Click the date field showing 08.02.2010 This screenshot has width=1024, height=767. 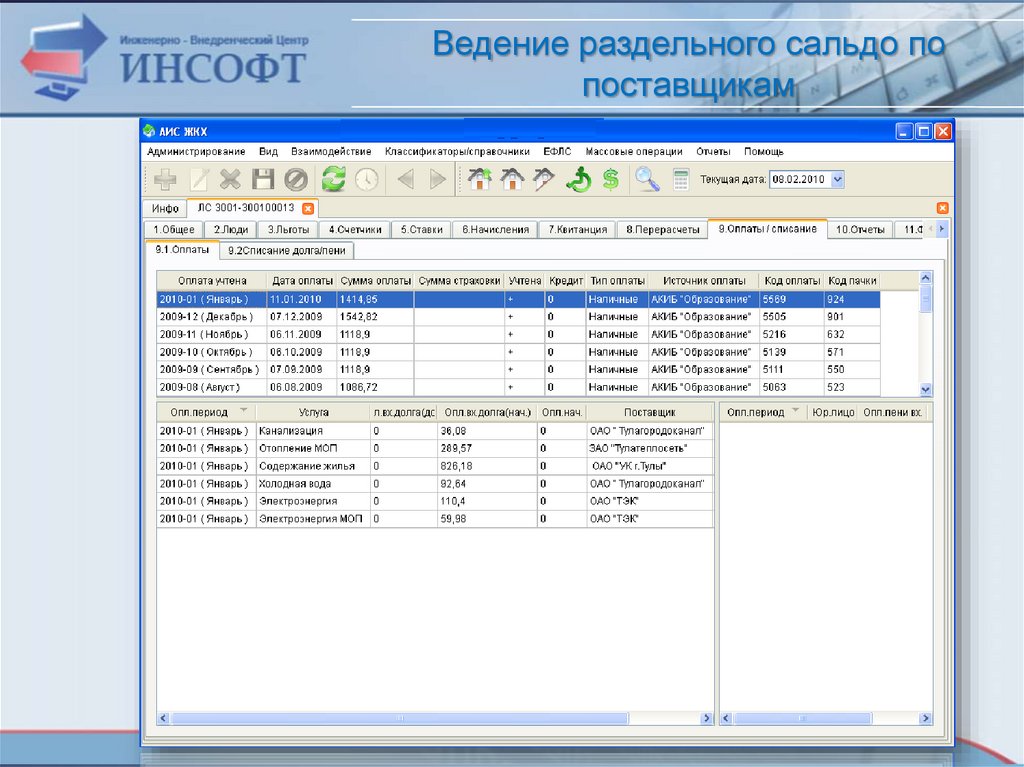[800, 179]
